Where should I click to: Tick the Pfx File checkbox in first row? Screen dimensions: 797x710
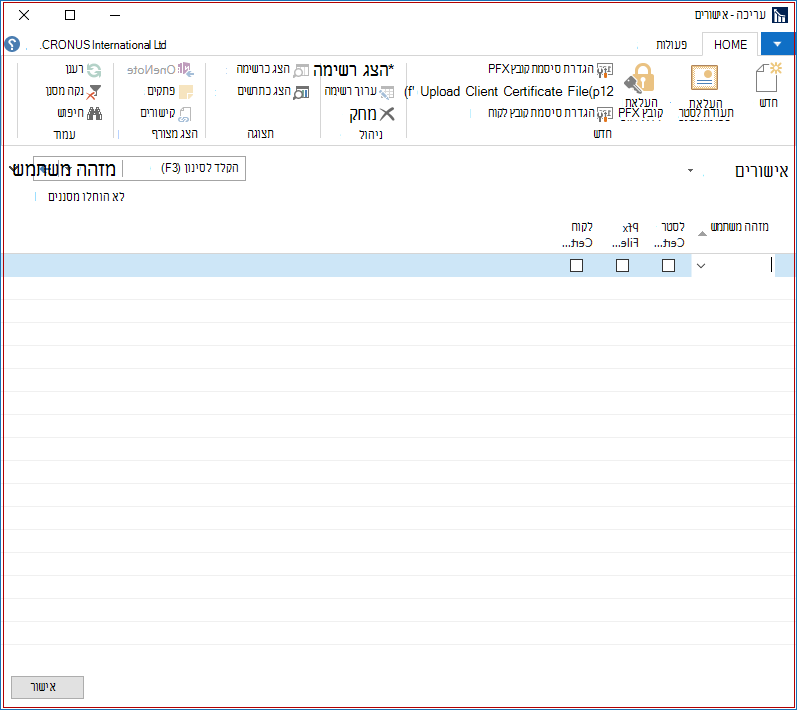(x=623, y=266)
